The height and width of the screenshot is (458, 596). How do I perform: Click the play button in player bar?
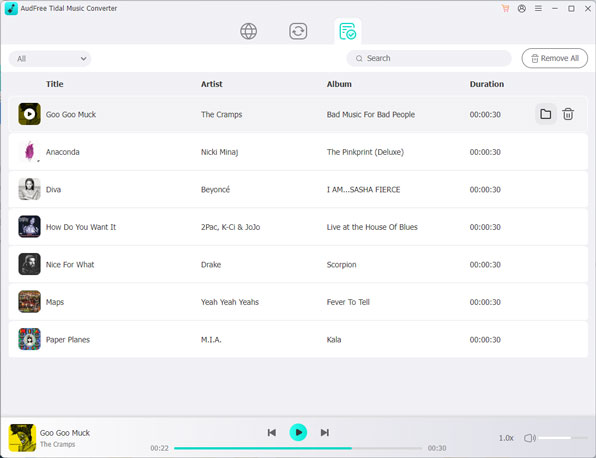(298, 433)
